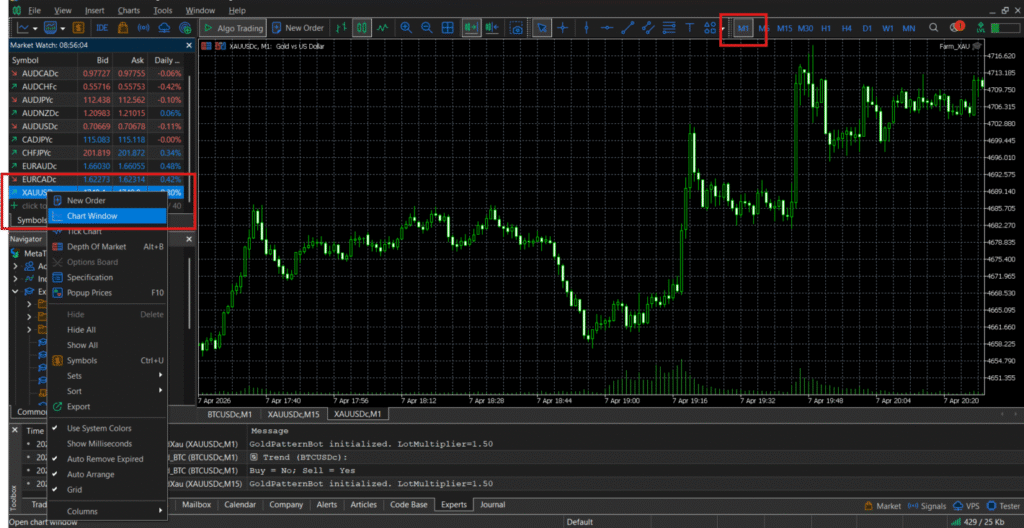Zoom in on the chart
The width and height of the screenshot is (1024, 528).
[x=406, y=28]
